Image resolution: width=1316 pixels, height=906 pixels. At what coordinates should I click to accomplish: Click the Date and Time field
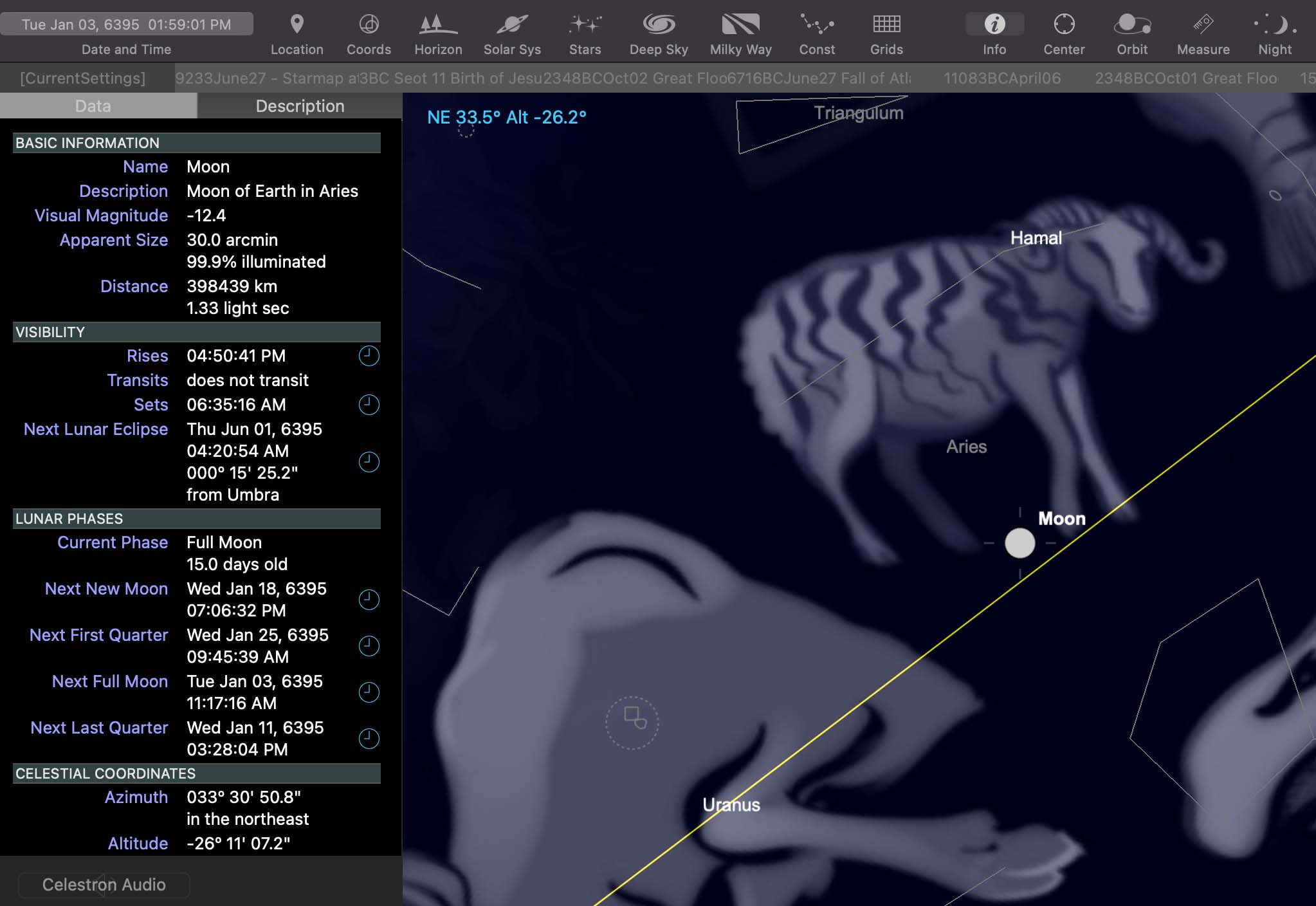pyautogui.click(x=126, y=24)
